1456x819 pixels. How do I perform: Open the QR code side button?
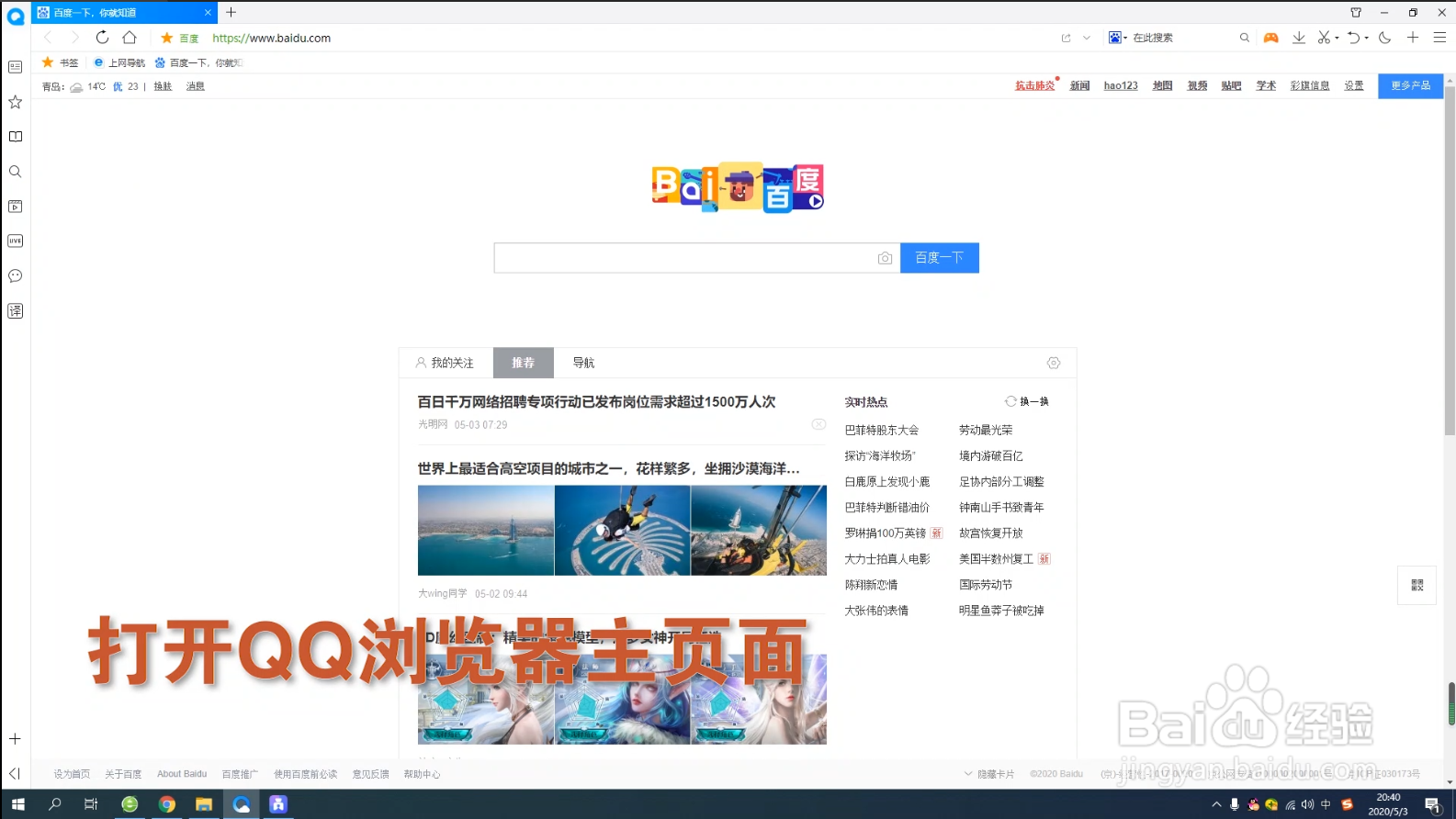click(x=1416, y=585)
